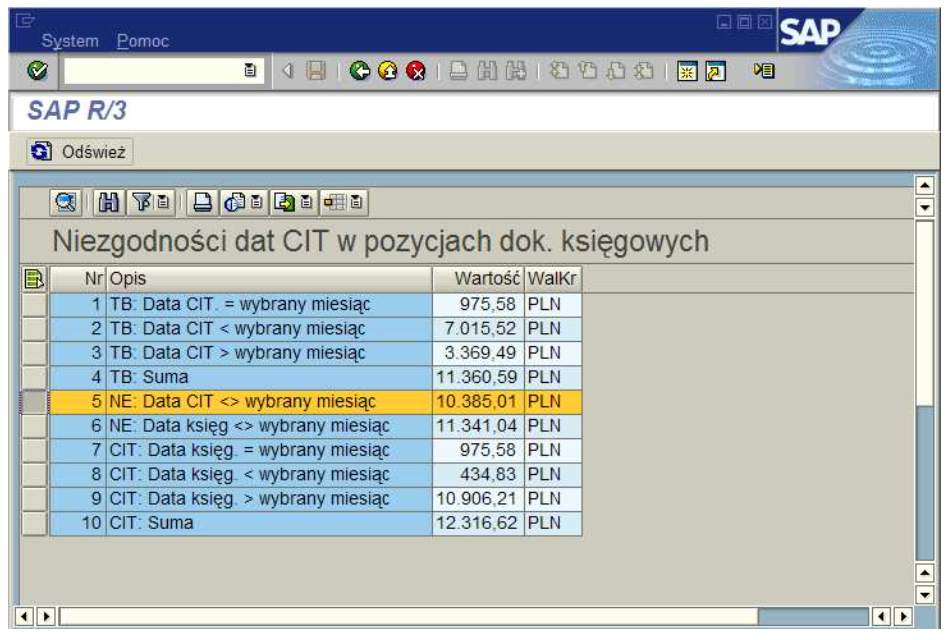The image size is (950, 640).
Task: Select row 4 TB: Suma row selector
Action: click(33, 377)
